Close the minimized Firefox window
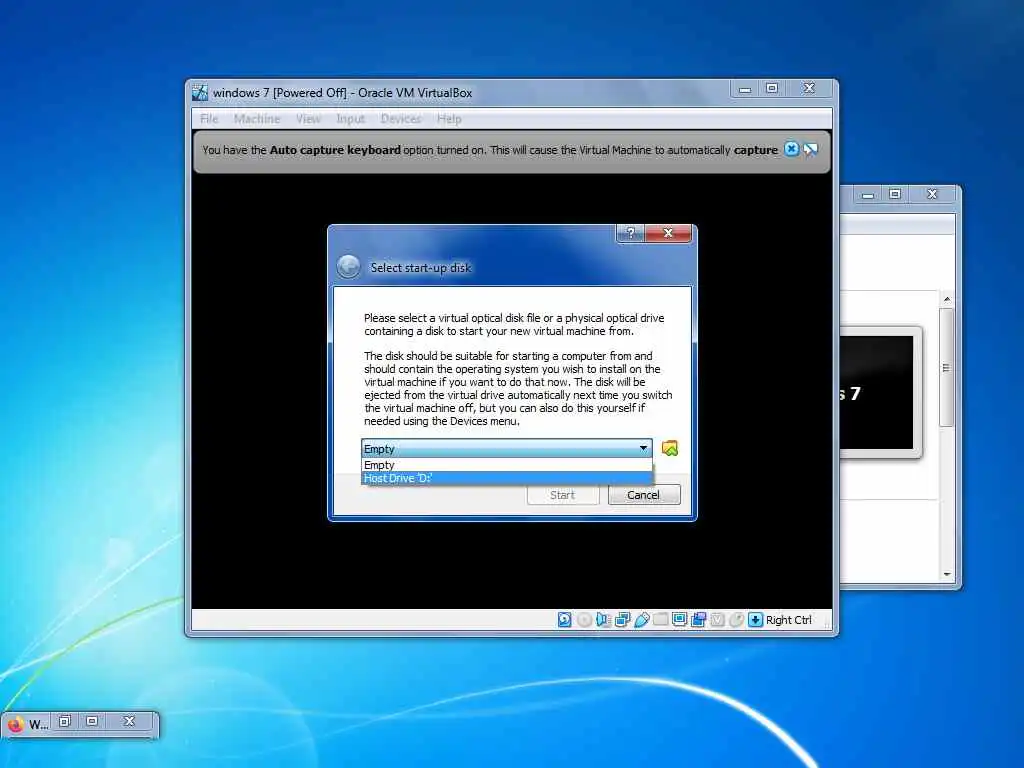This screenshot has height=768, width=1024. point(129,721)
